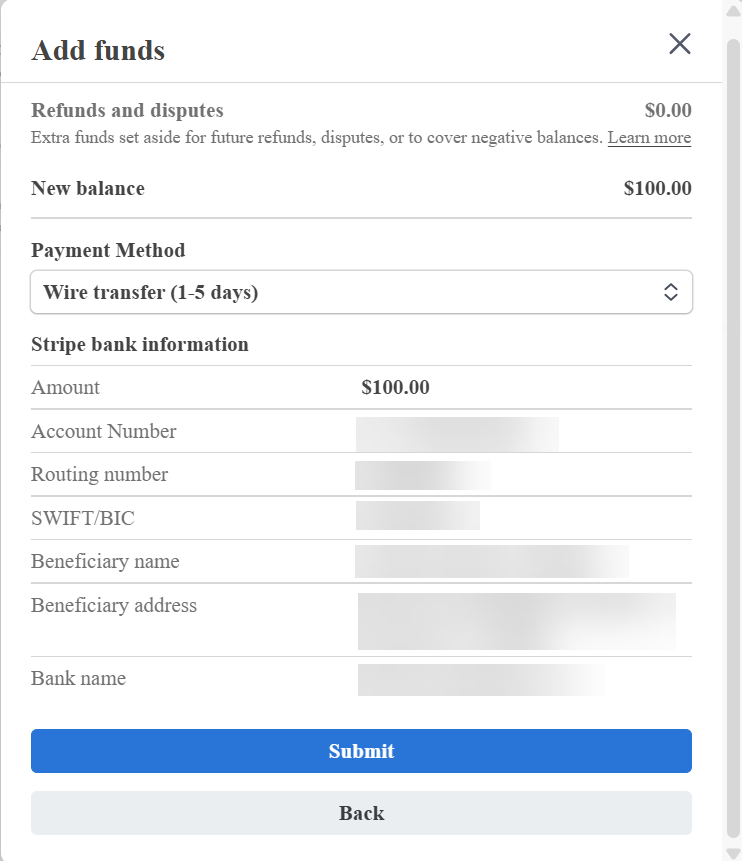Click the Stripe bank information heading
Image resolution: width=742 pixels, height=861 pixels.
[140, 345]
